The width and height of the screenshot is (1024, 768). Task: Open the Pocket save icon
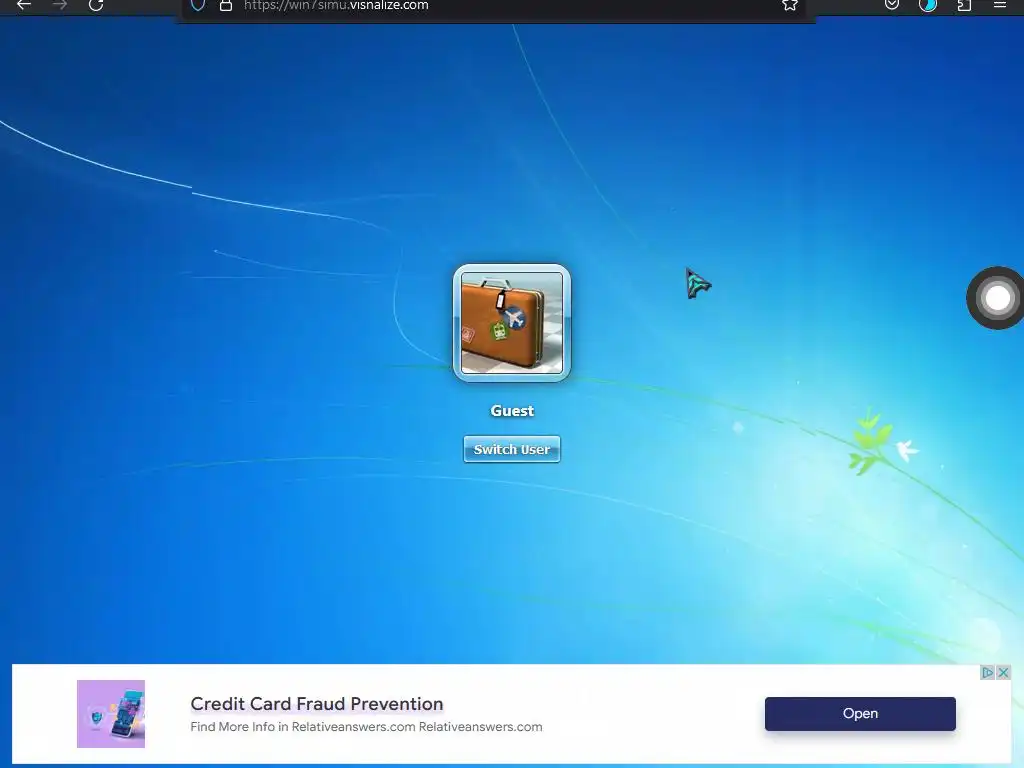tap(891, 5)
